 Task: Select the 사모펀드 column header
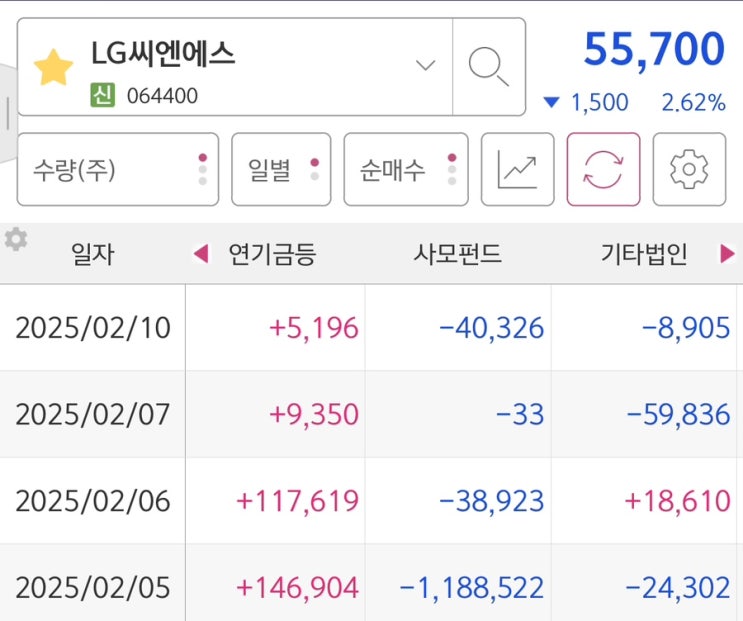click(x=457, y=255)
